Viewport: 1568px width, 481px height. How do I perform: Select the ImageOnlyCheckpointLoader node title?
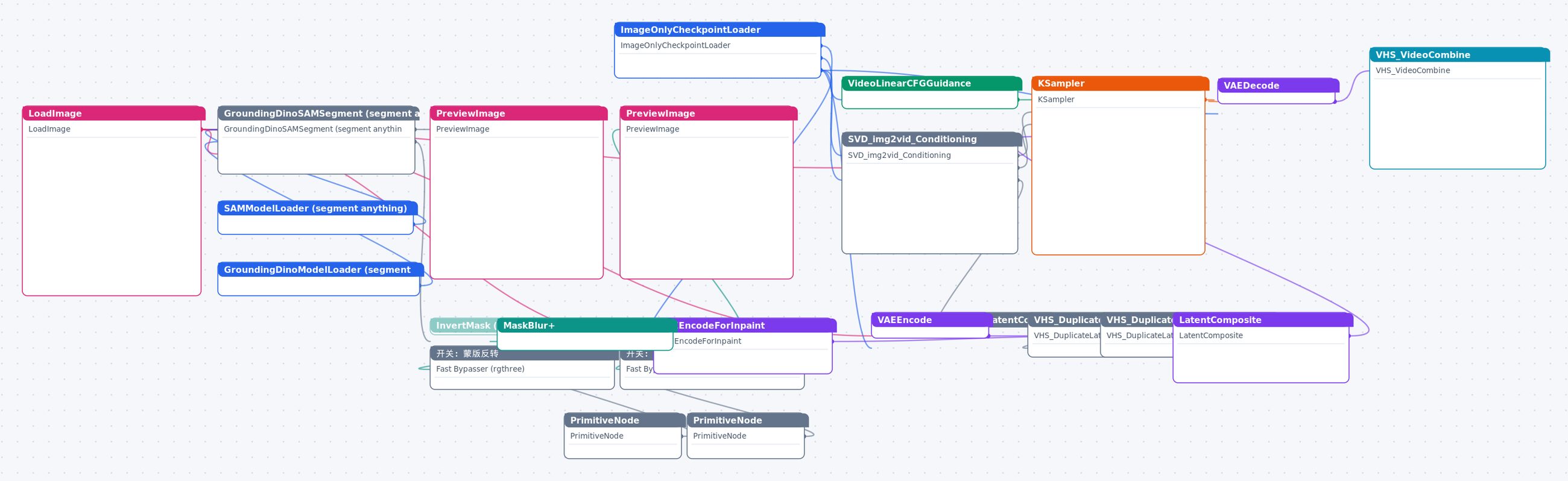(719, 29)
